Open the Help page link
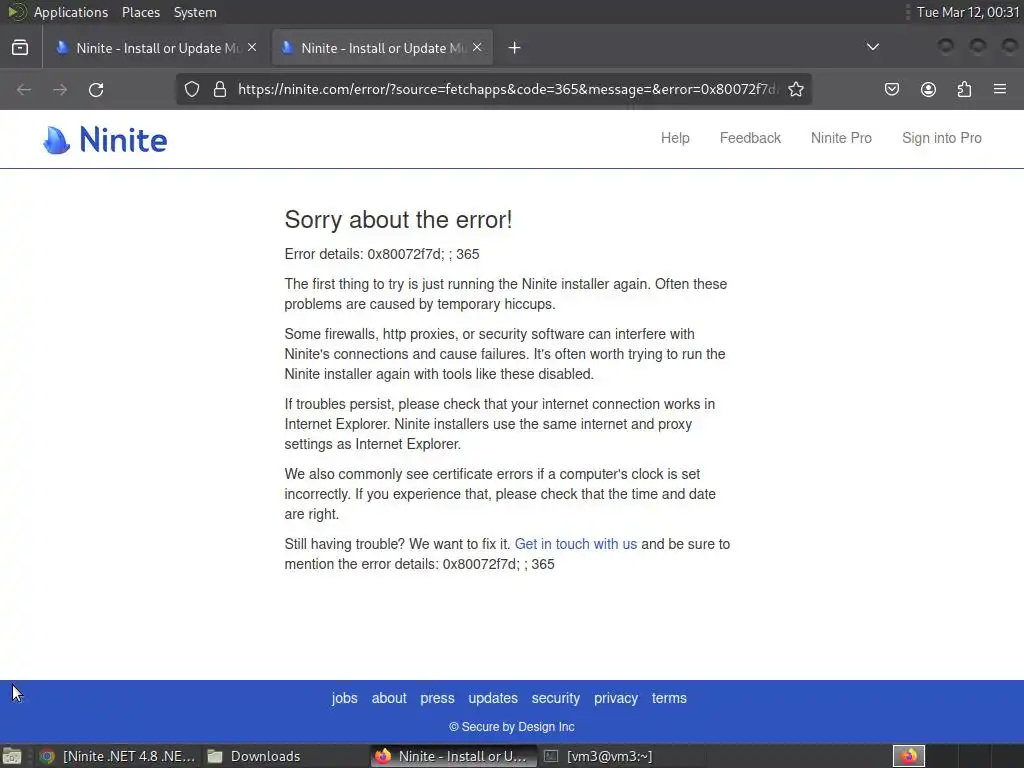 pos(675,138)
